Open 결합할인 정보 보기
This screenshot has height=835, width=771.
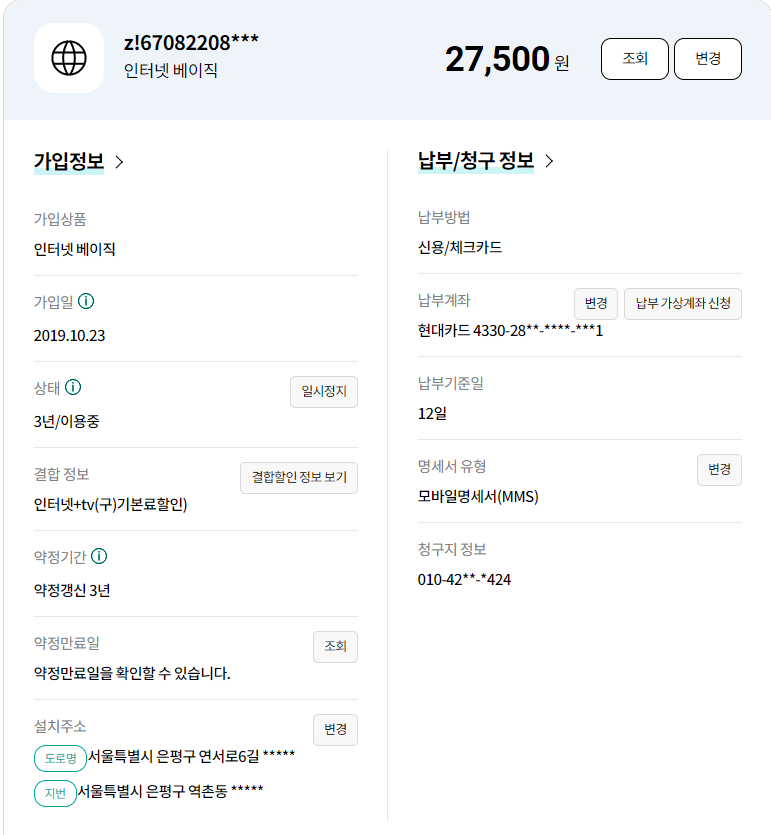299,478
